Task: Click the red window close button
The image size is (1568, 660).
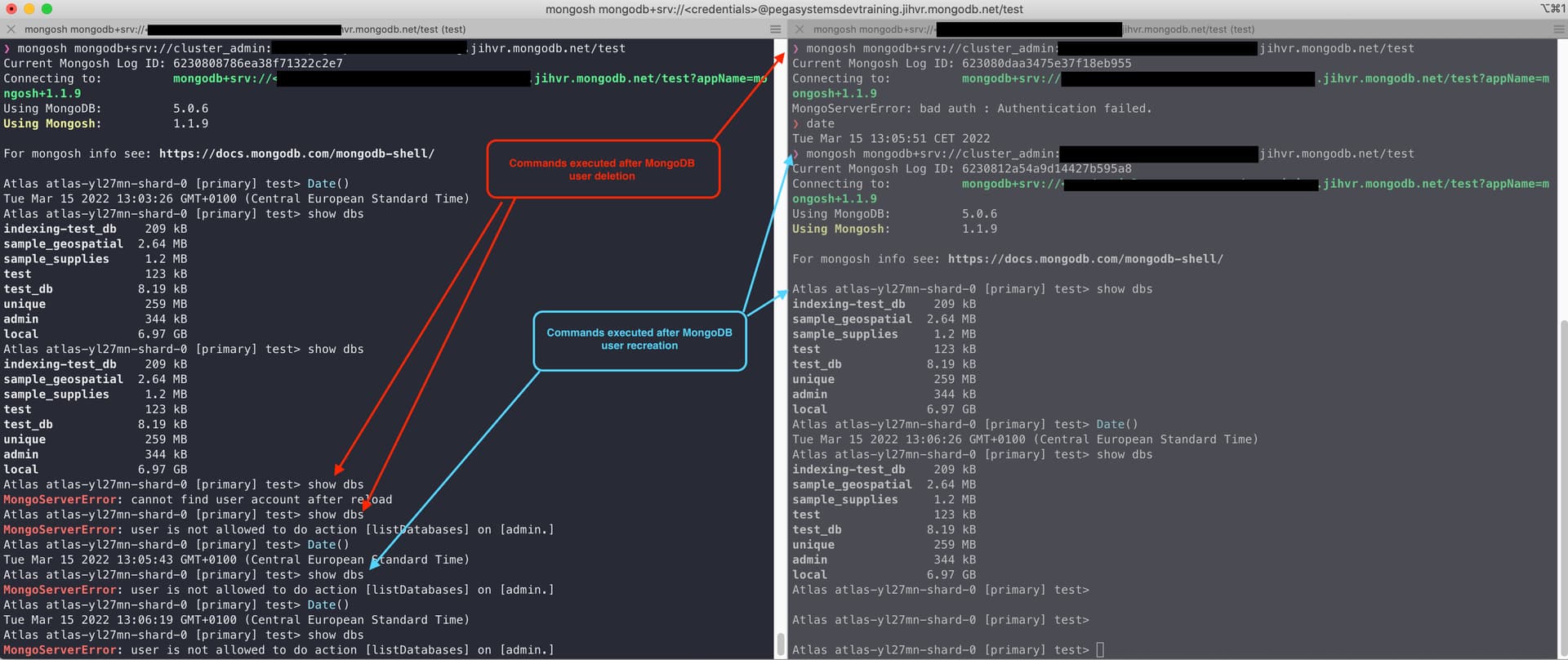Action: point(11,9)
